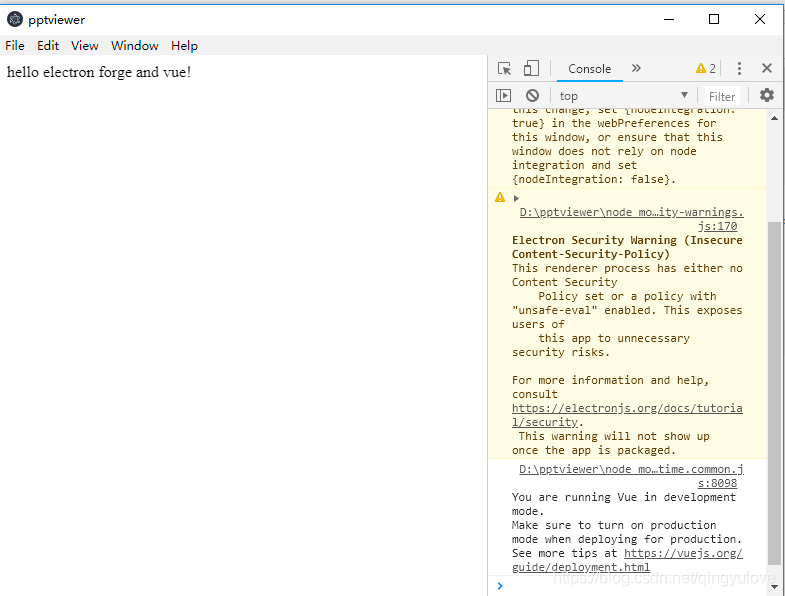The image size is (785, 596).
Task: Open console settings gear
Action: point(766,95)
